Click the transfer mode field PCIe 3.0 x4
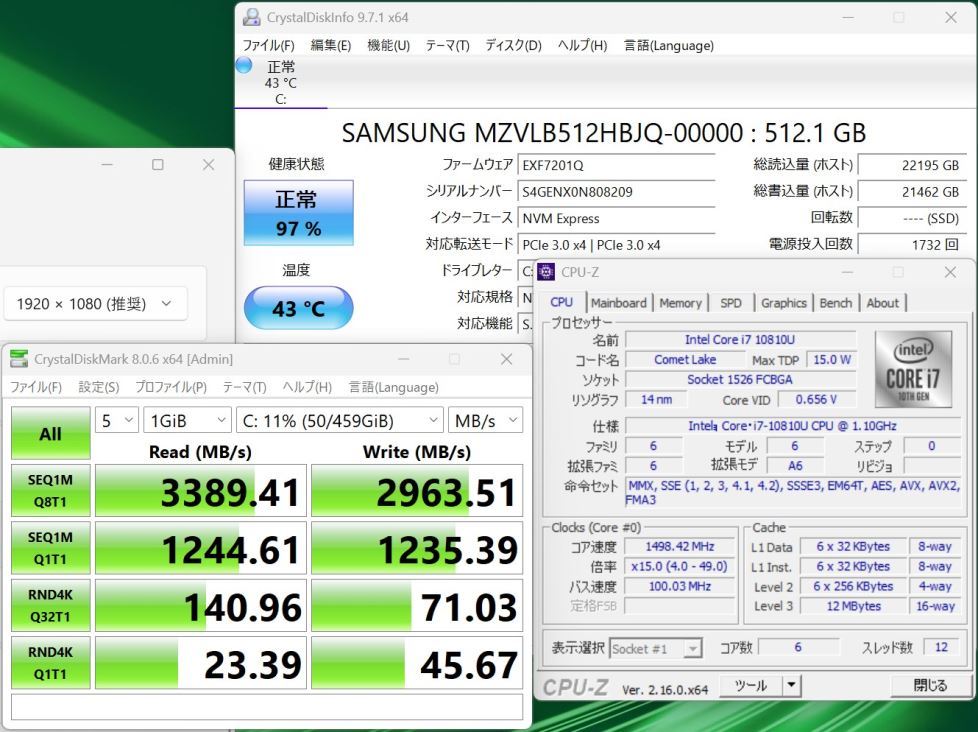978x732 pixels. tap(616, 245)
